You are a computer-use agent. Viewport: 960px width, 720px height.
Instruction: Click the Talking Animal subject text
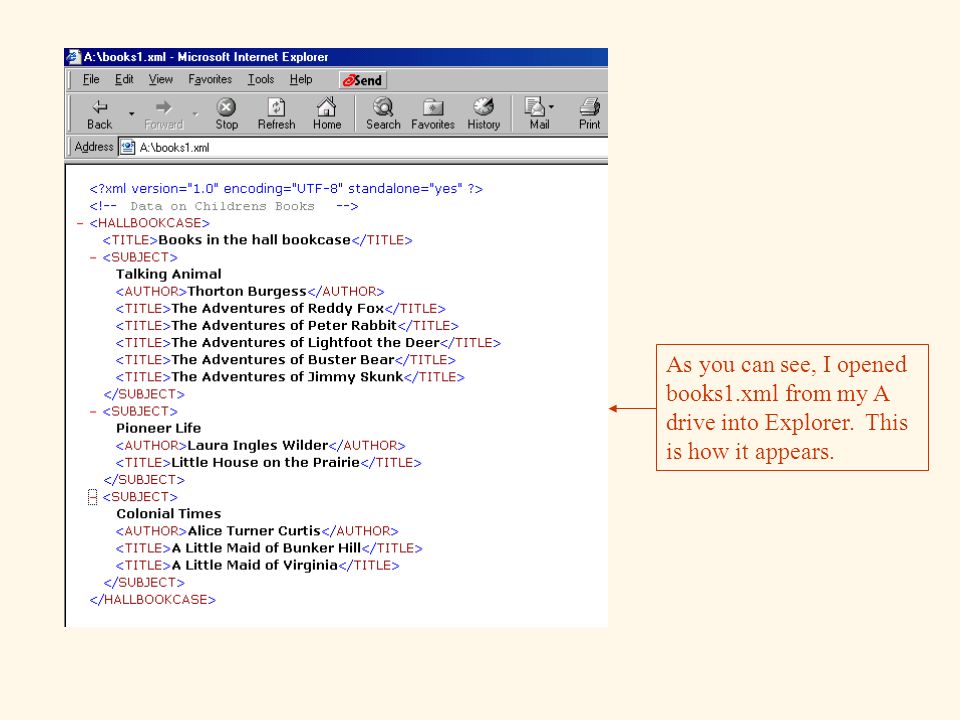point(168,274)
